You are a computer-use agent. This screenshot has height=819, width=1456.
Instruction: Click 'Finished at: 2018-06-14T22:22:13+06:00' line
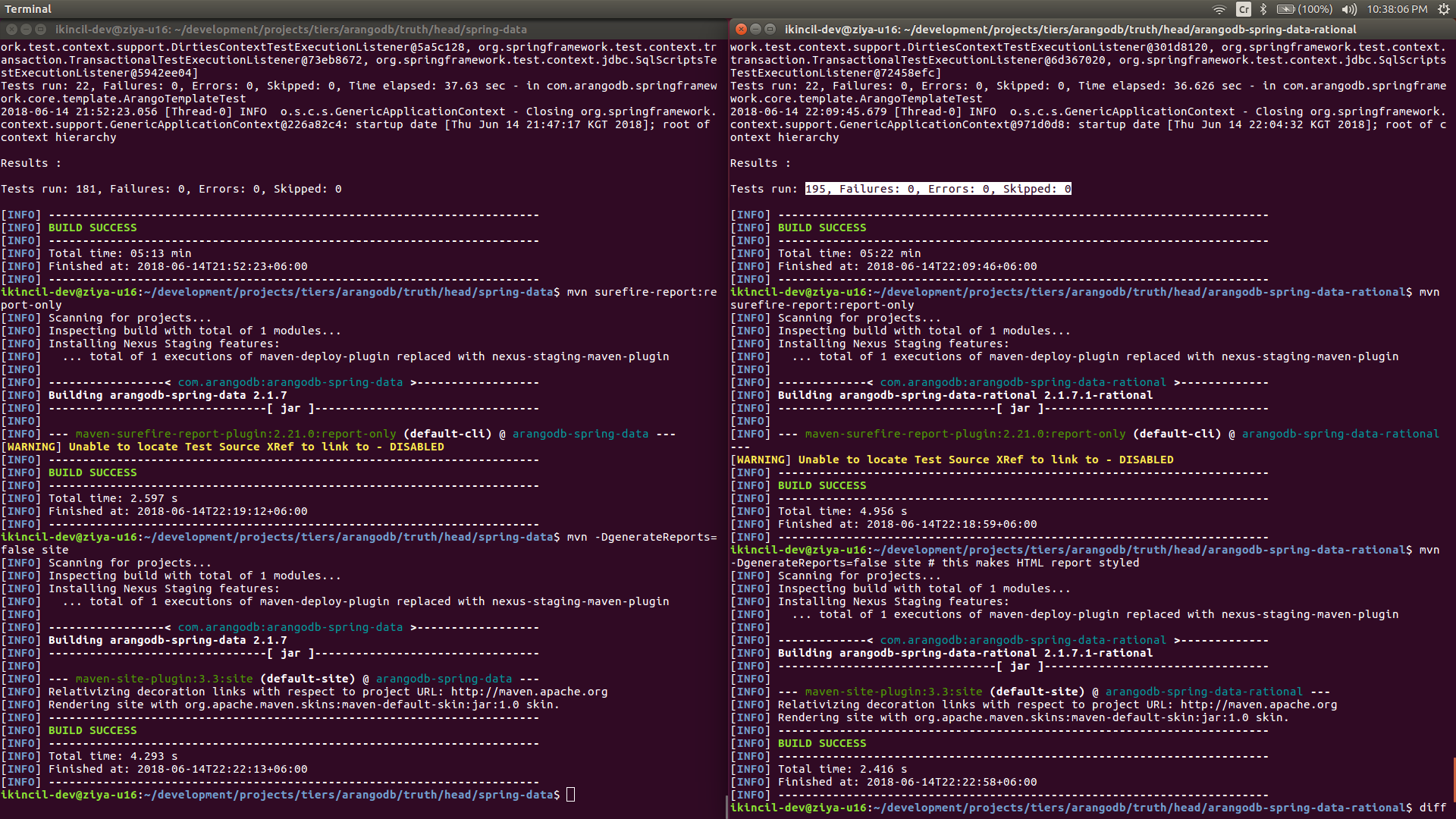pyautogui.click(x=178, y=769)
